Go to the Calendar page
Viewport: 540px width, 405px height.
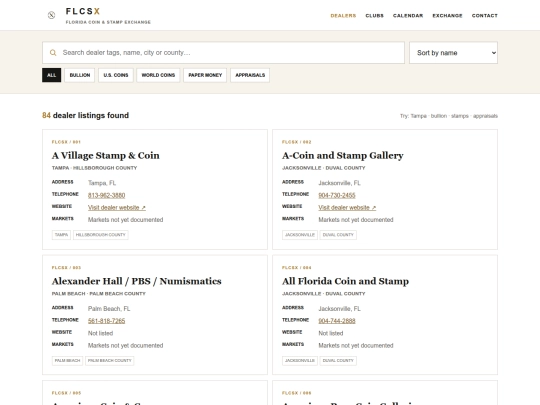[408, 15]
